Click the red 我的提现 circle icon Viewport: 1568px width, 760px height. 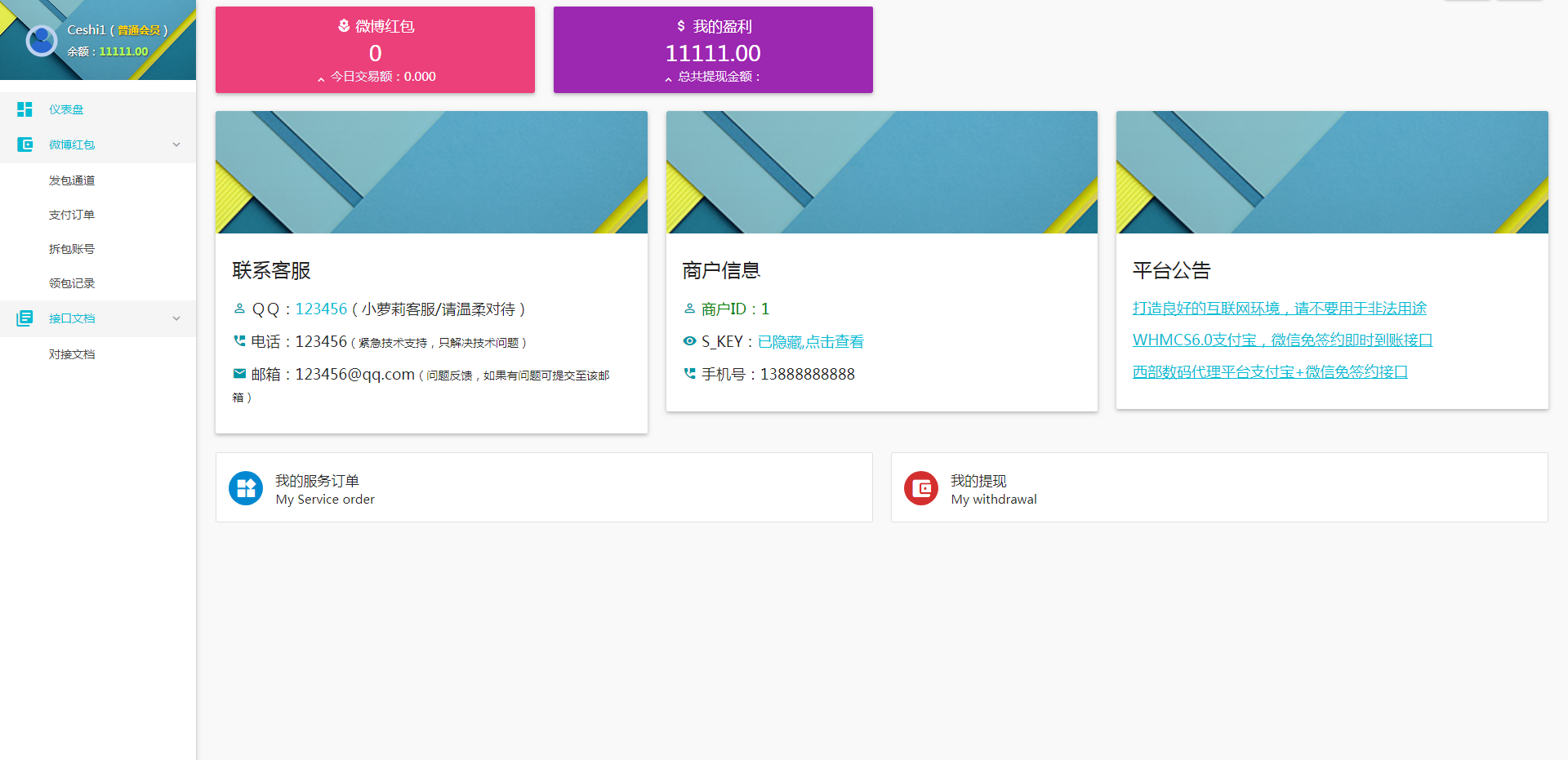[x=921, y=488]
